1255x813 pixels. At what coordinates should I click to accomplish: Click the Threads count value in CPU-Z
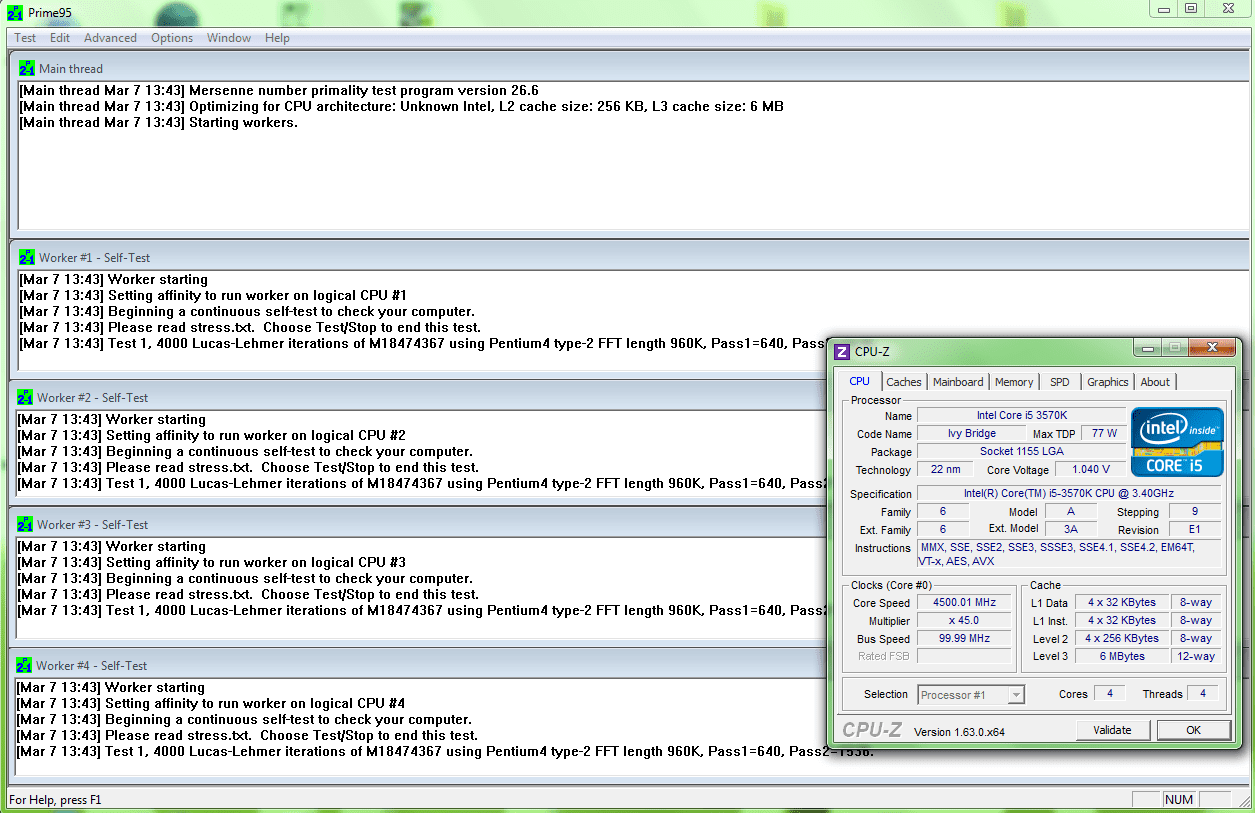1203,694
